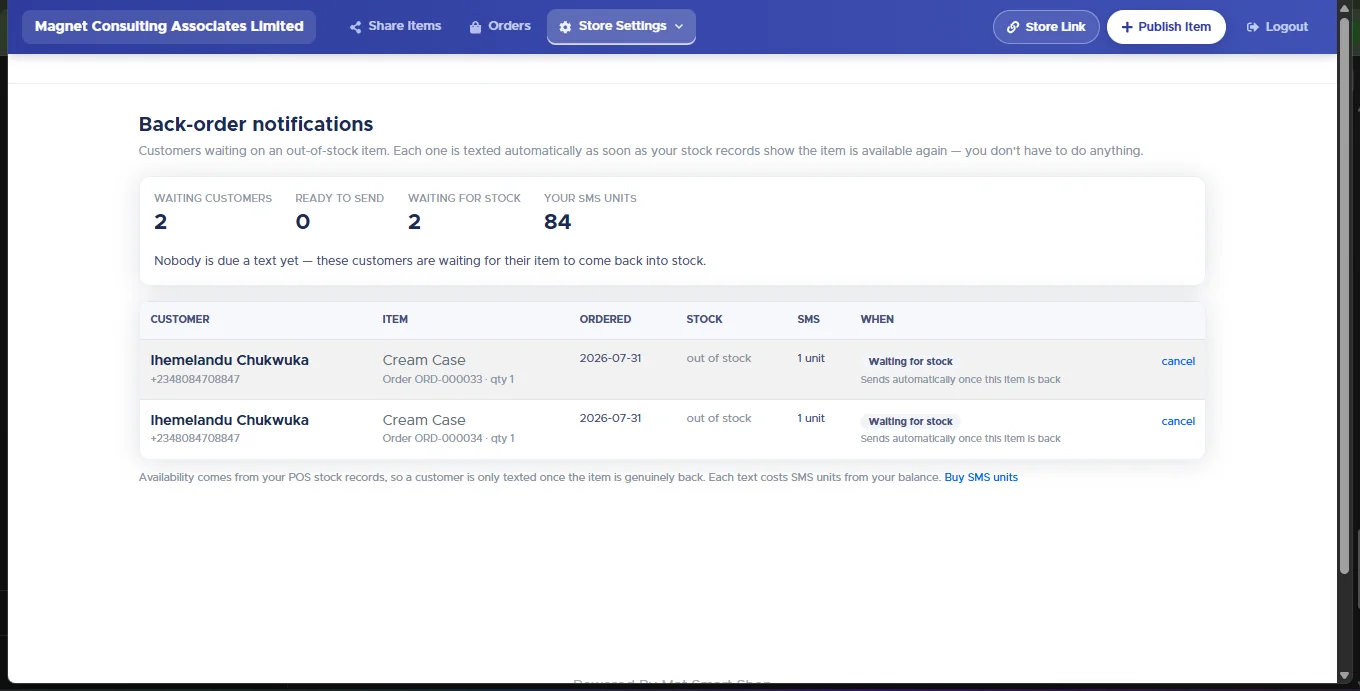This screenshot has width=1360, height=691.
Task: Click the logout arrow icon
Action: coord(1252,27)
